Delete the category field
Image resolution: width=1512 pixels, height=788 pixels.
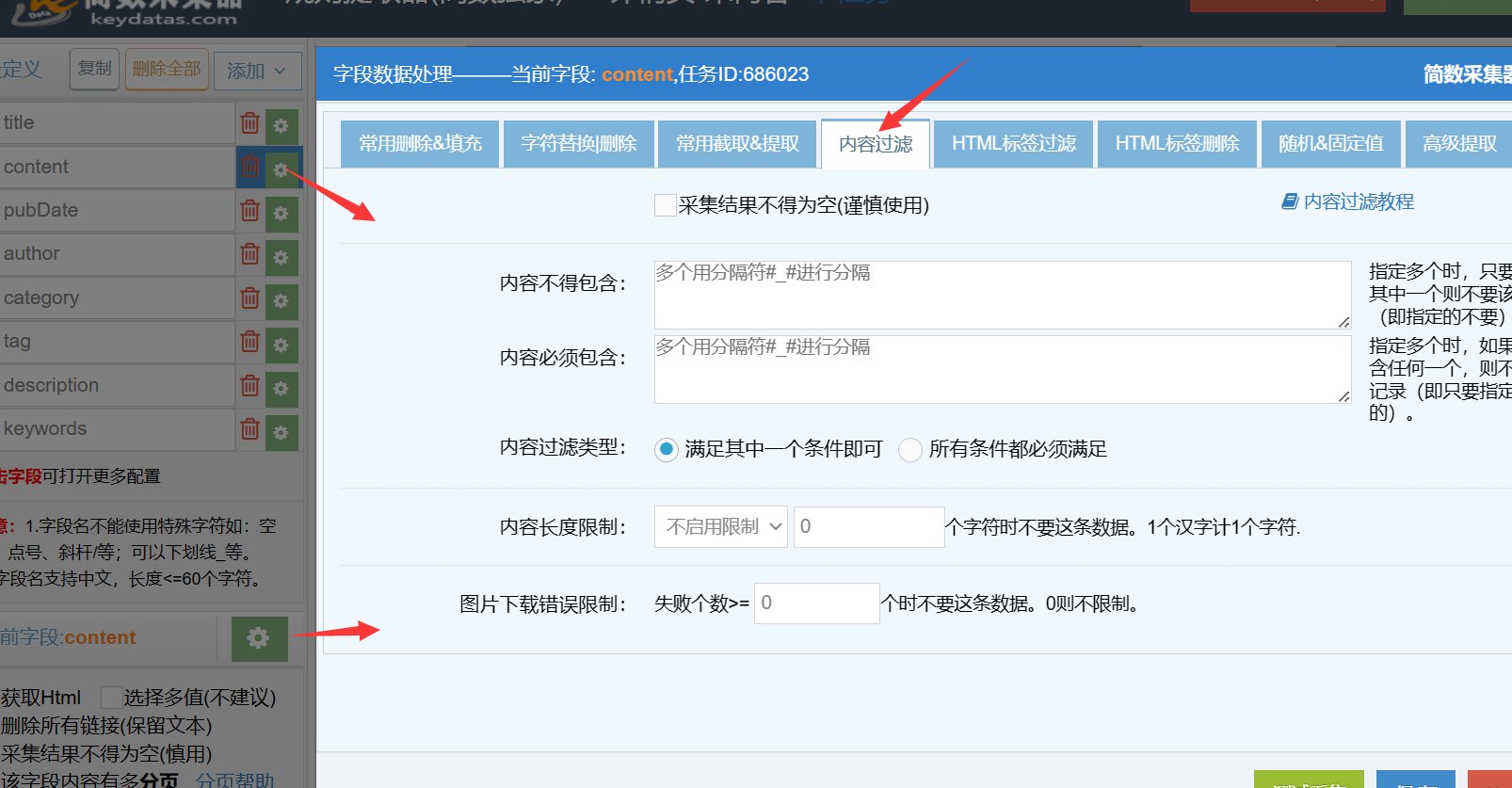249,298
